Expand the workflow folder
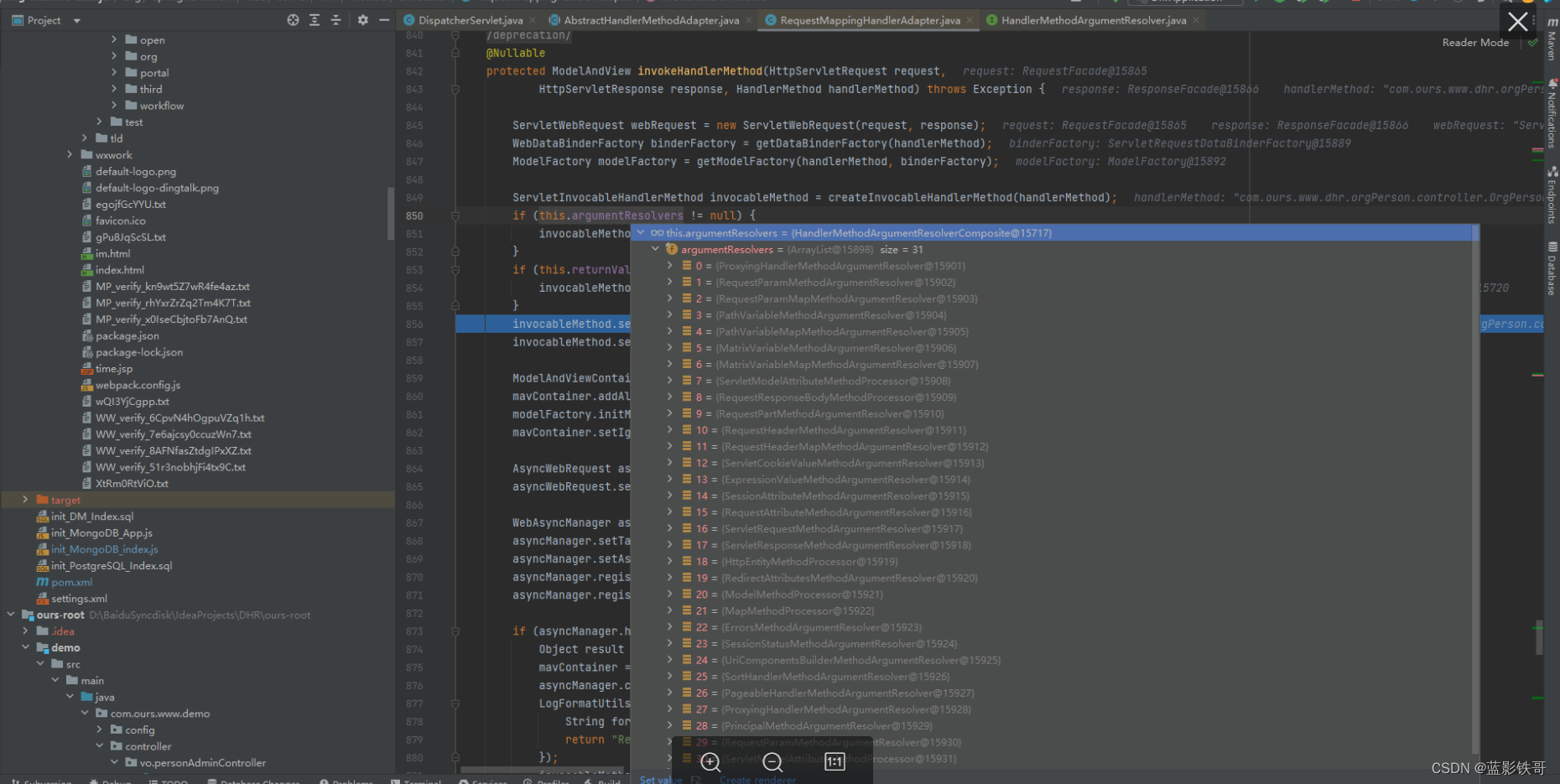1560x784 pixels. (x=114, y=106)
